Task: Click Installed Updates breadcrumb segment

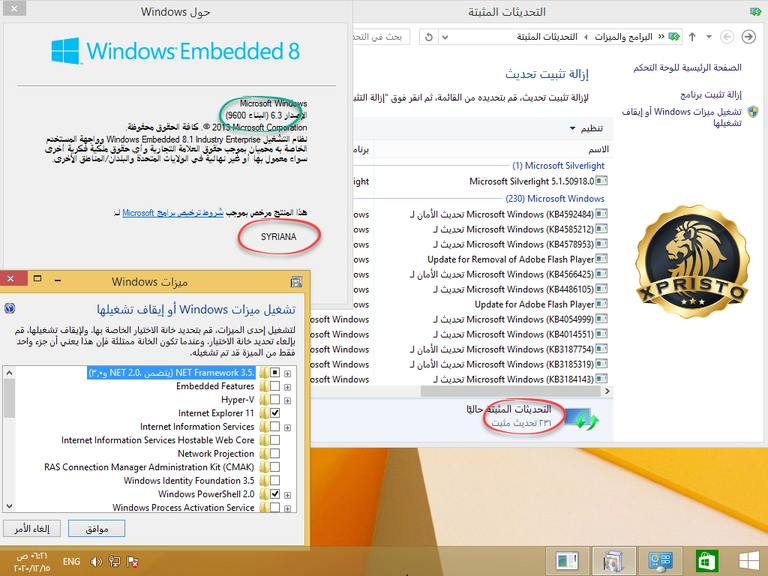Action: click(547, 37)
